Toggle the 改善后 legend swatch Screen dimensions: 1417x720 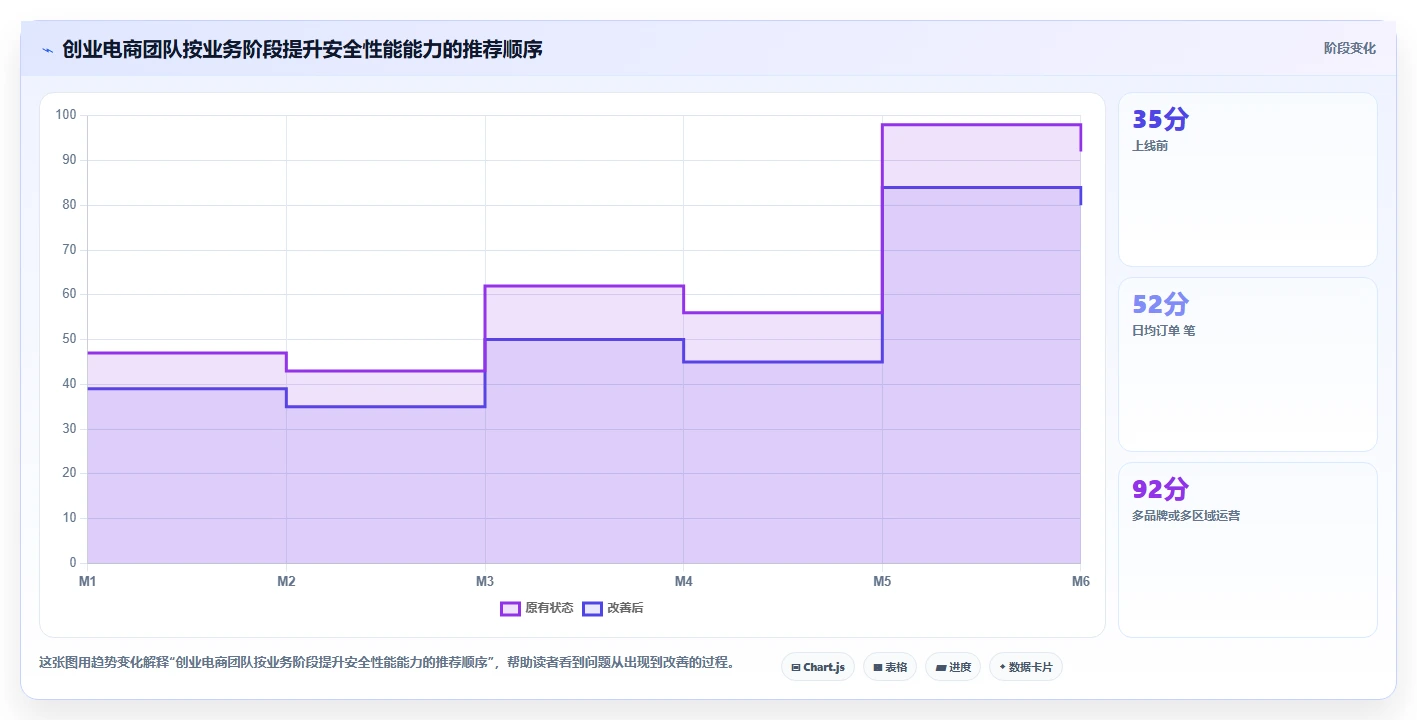(x=593, y=608)
